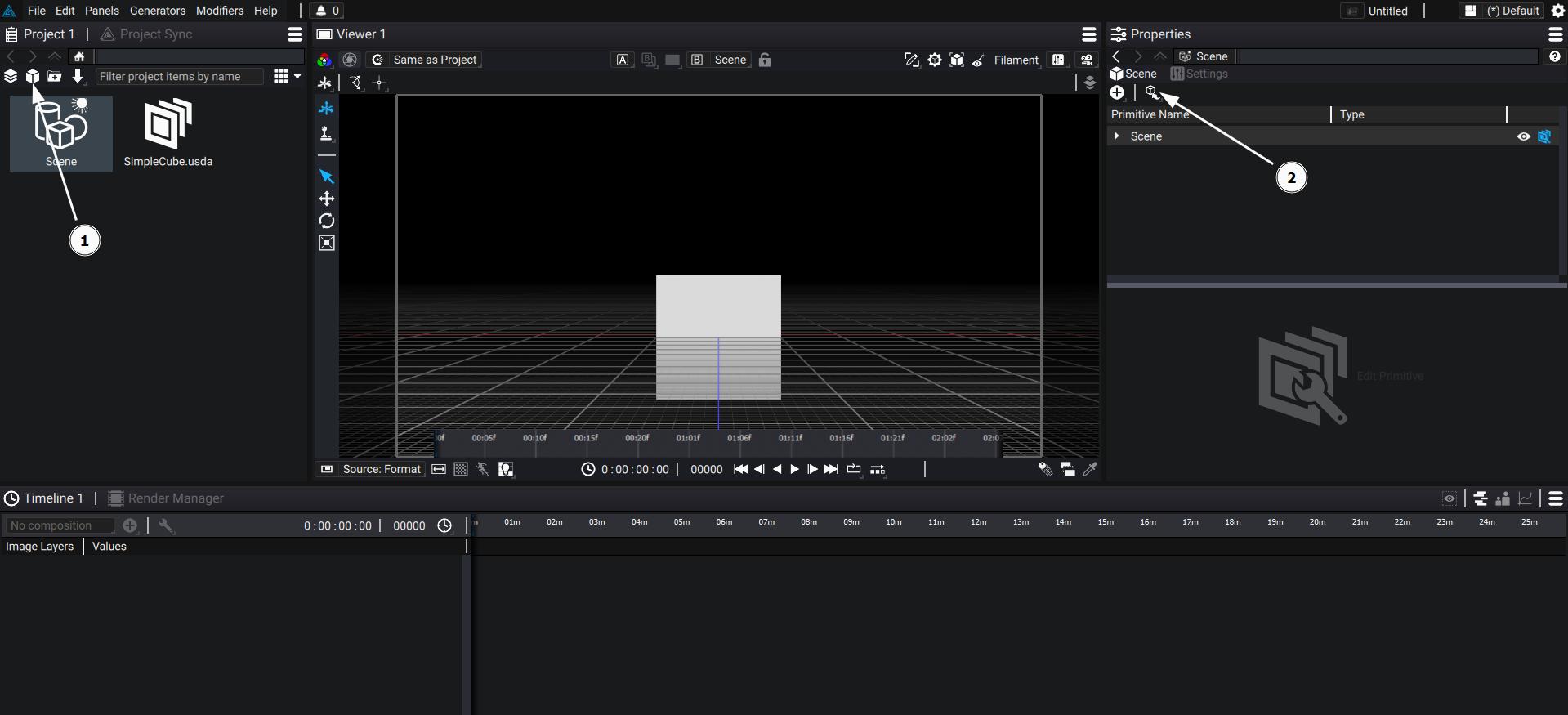
Task: Click the viewer timeline marker 01:01f
Action: (688, 438)
